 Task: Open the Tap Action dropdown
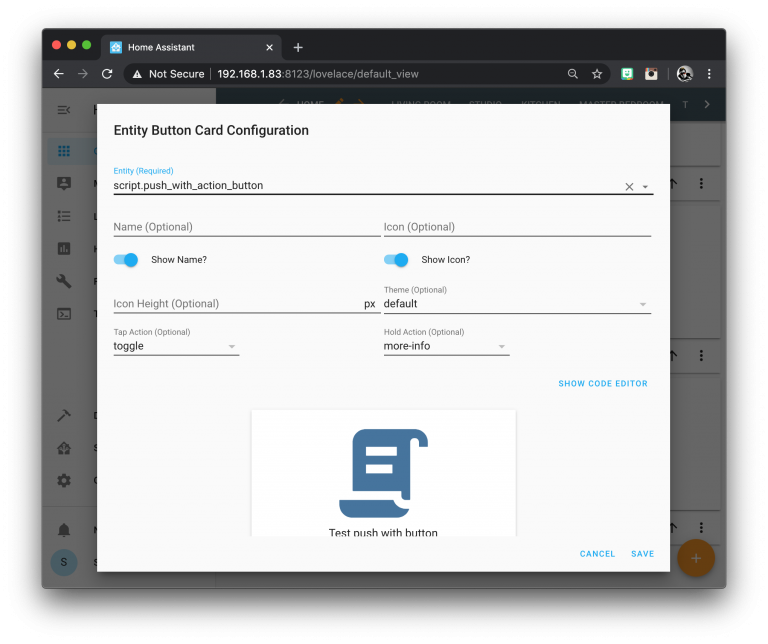tap(231, 347)
